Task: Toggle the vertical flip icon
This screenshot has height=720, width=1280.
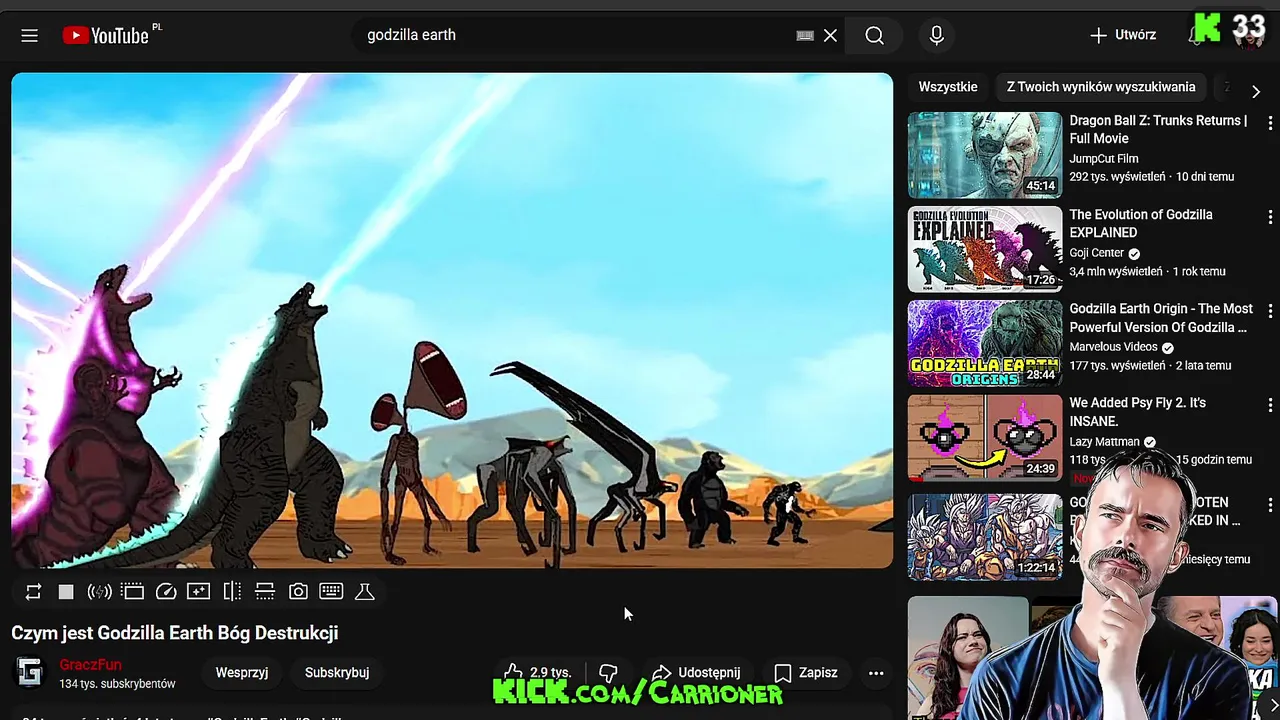Action: 265,592
